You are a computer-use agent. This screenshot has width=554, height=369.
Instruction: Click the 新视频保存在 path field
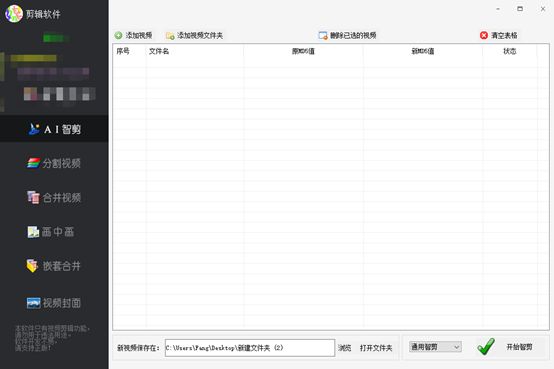pos(250,348)
